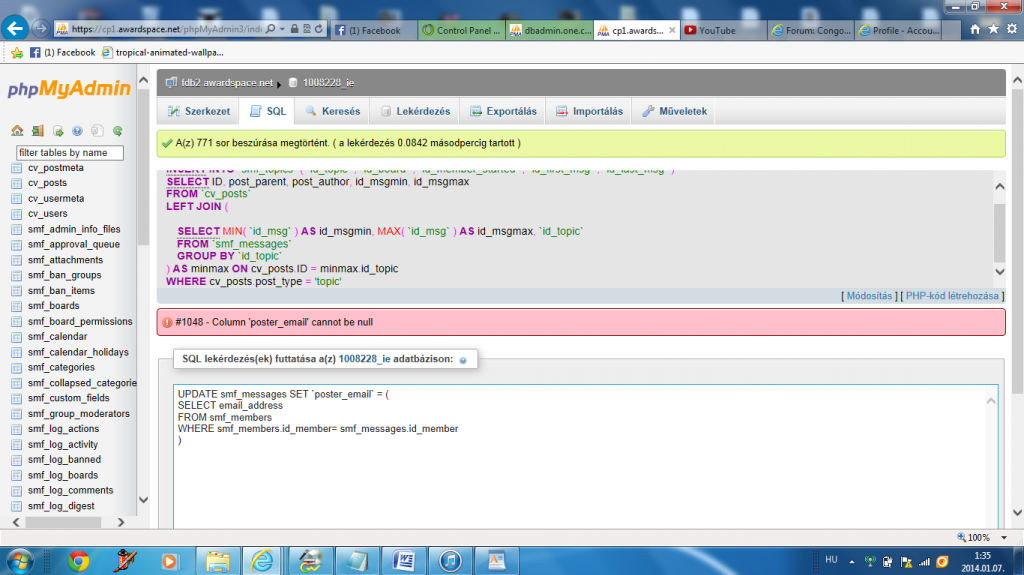
Task: Open favorites star icon at top right
Action: pyautogui.click(x=993, y=29)
